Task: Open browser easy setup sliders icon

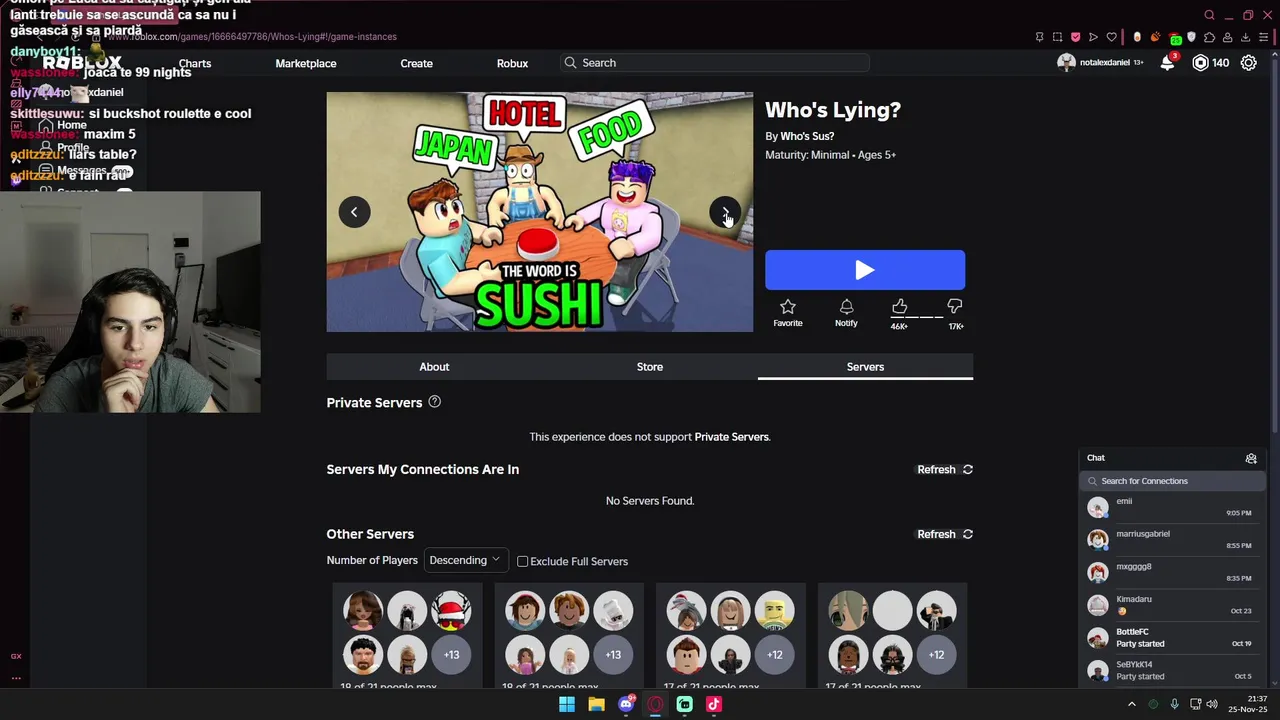Action: [x=1263, y=37]
